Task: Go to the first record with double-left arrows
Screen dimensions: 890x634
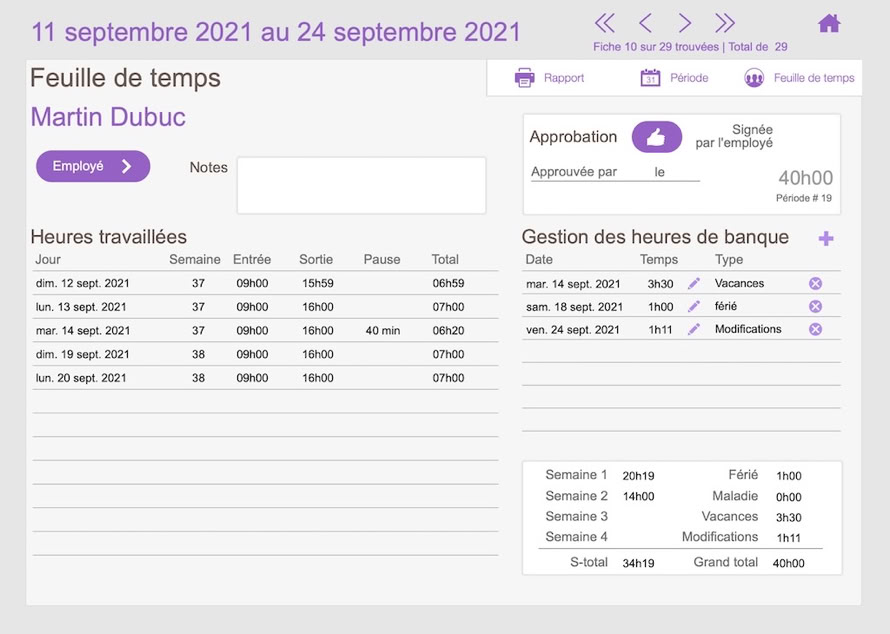Action: pyautogui.click(x=604, y=23)
